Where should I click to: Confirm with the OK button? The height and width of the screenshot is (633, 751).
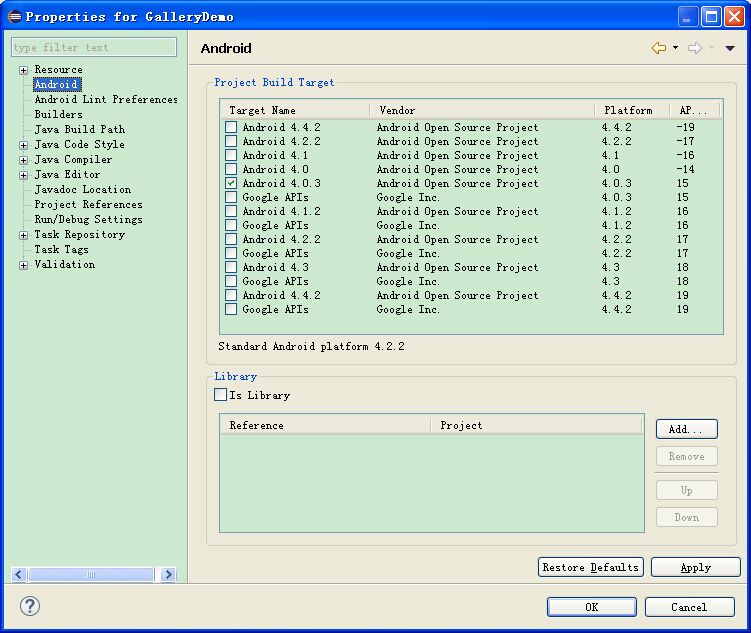pos(592,607)
